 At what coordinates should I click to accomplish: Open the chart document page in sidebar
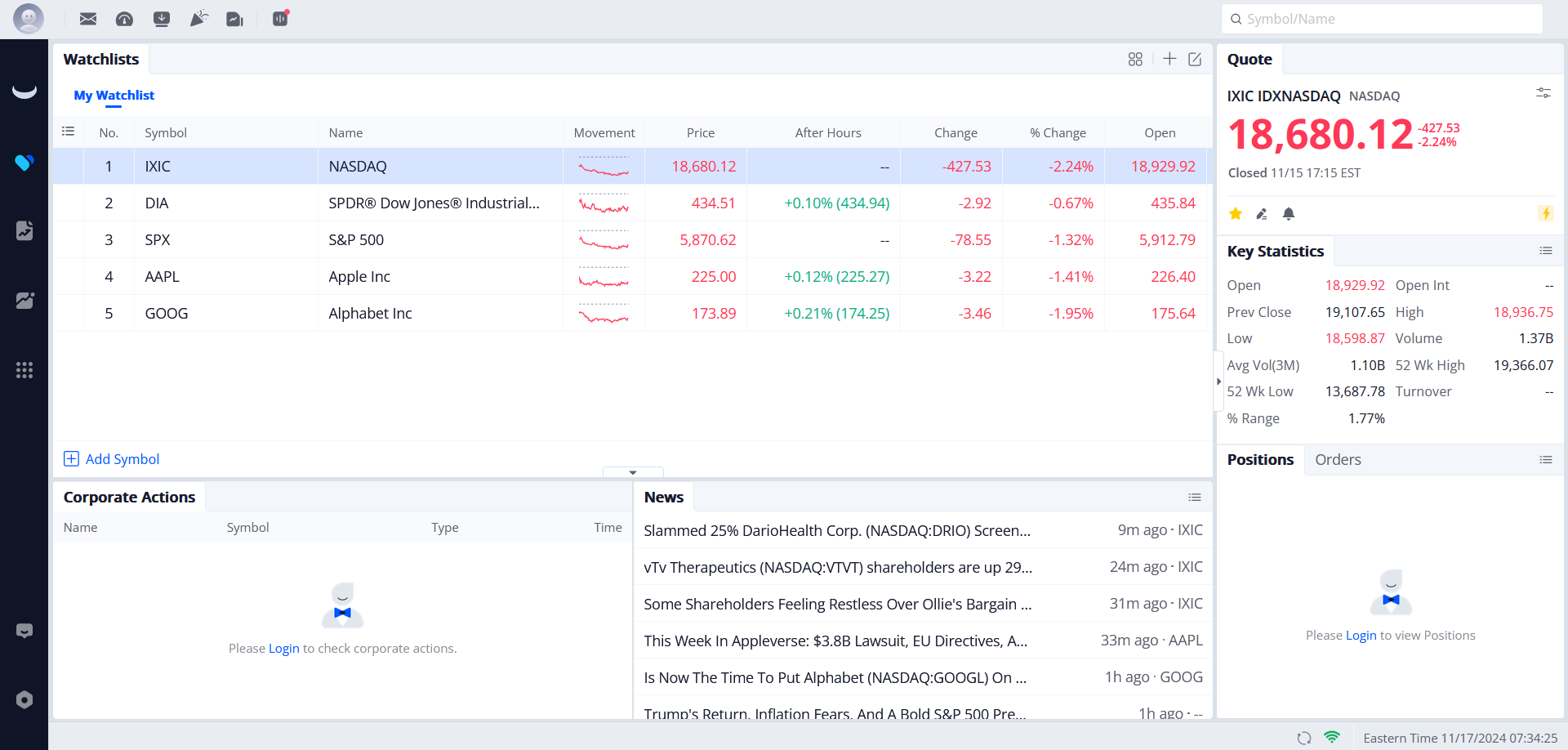point(24,230)
